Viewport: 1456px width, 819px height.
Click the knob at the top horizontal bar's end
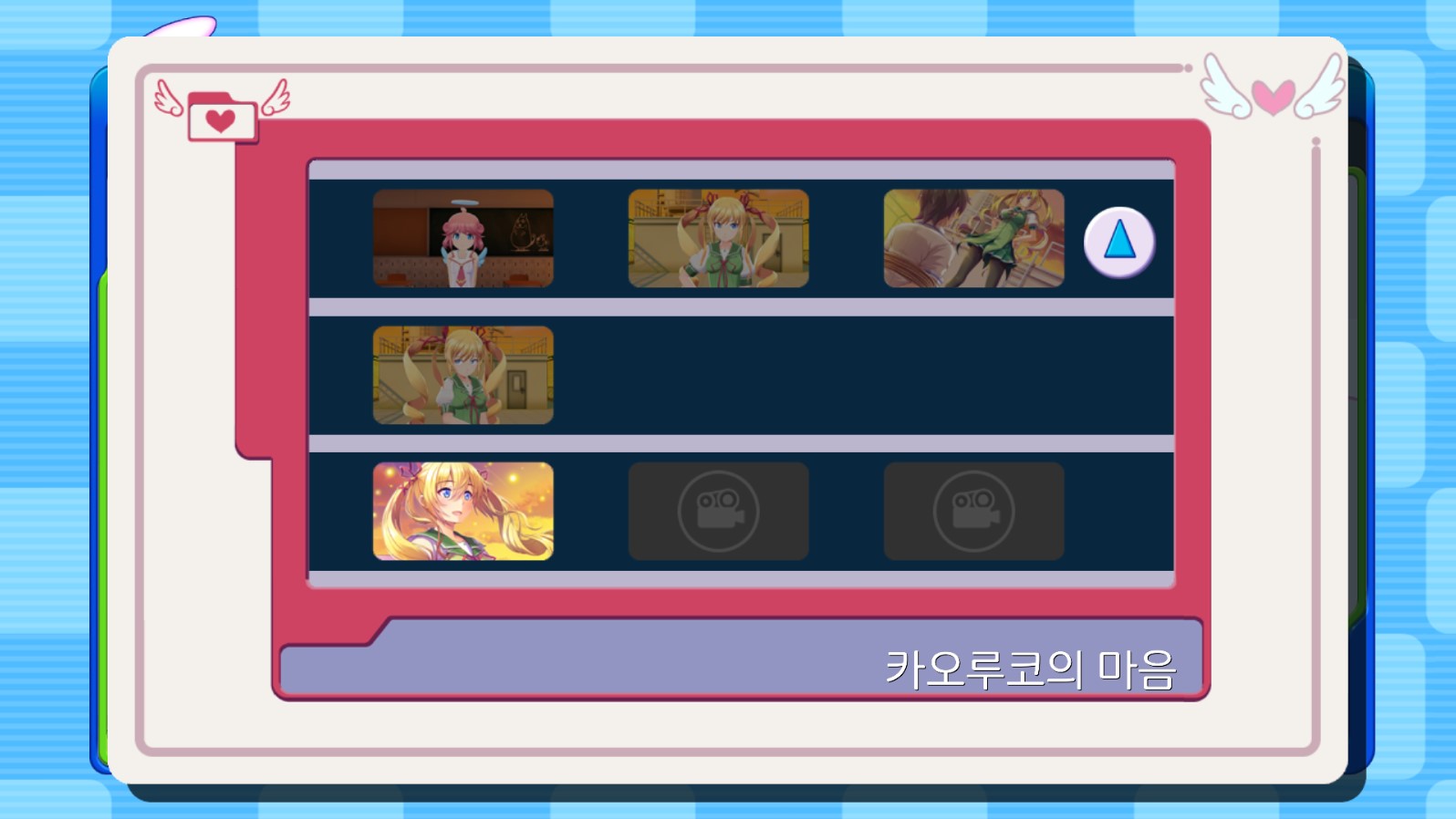(1188, 68)
